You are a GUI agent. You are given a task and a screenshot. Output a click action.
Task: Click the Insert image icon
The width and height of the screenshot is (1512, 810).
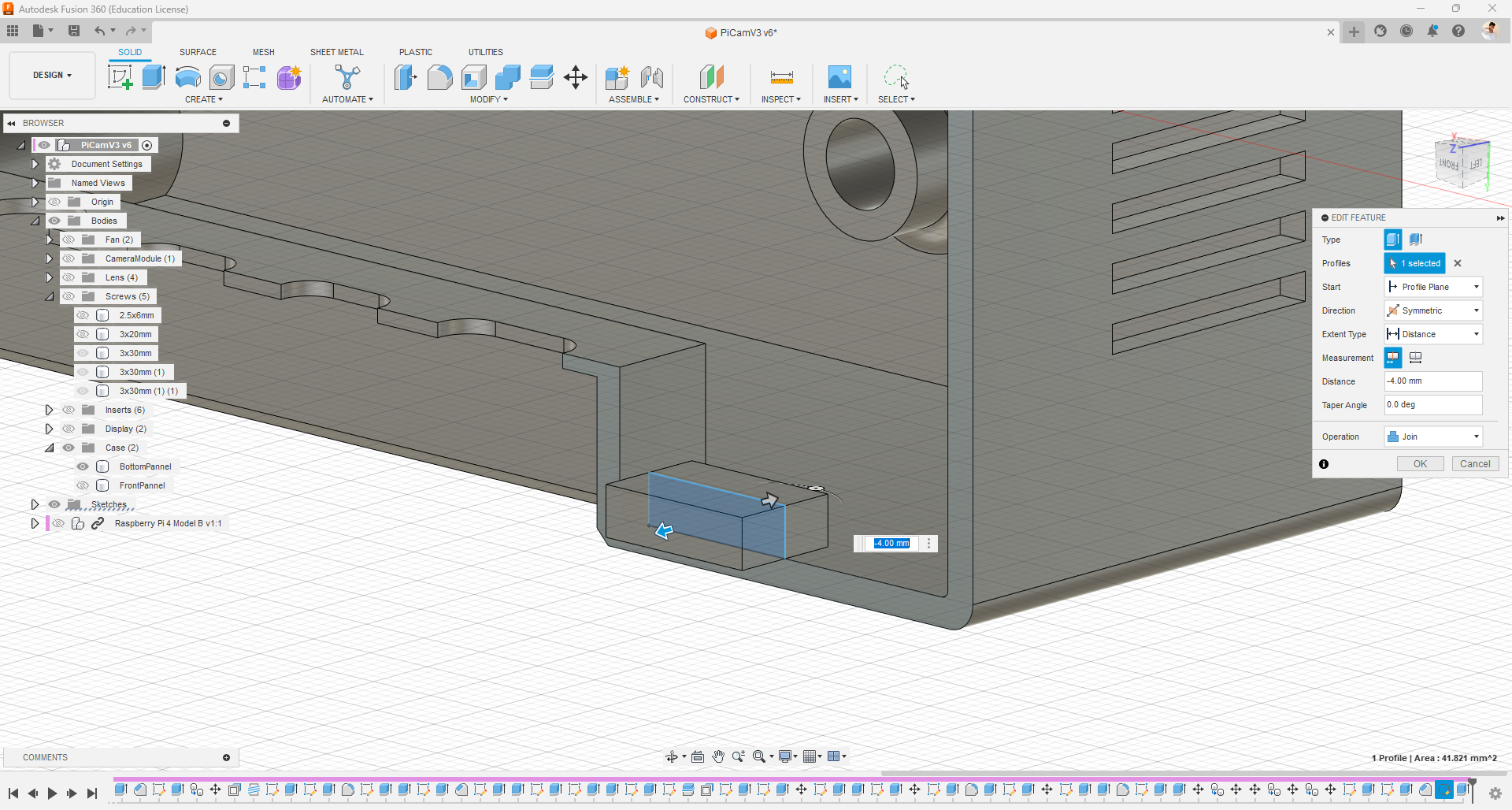click(839, 77)
